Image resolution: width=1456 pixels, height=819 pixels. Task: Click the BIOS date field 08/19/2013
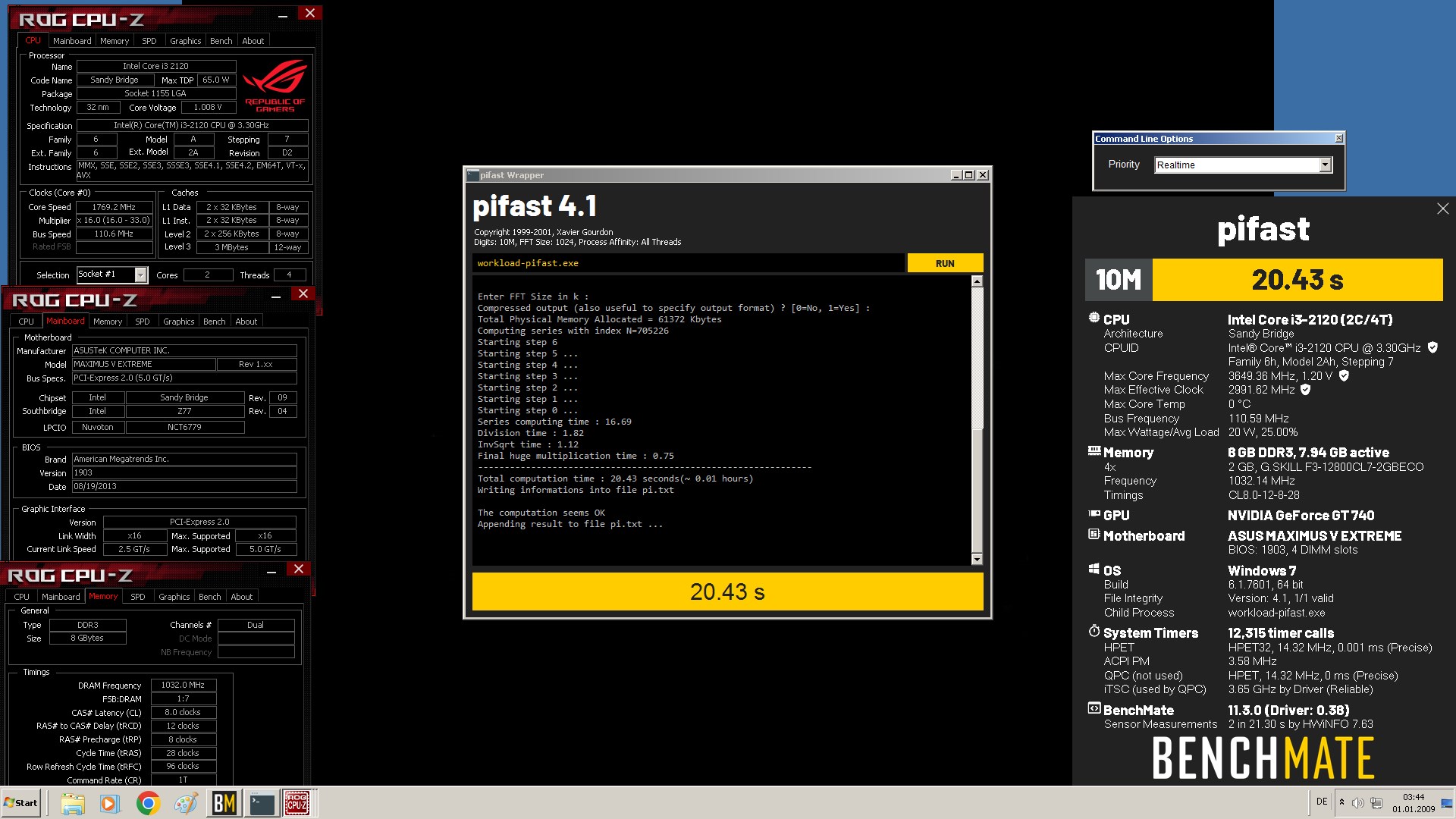tap(184, 487)
